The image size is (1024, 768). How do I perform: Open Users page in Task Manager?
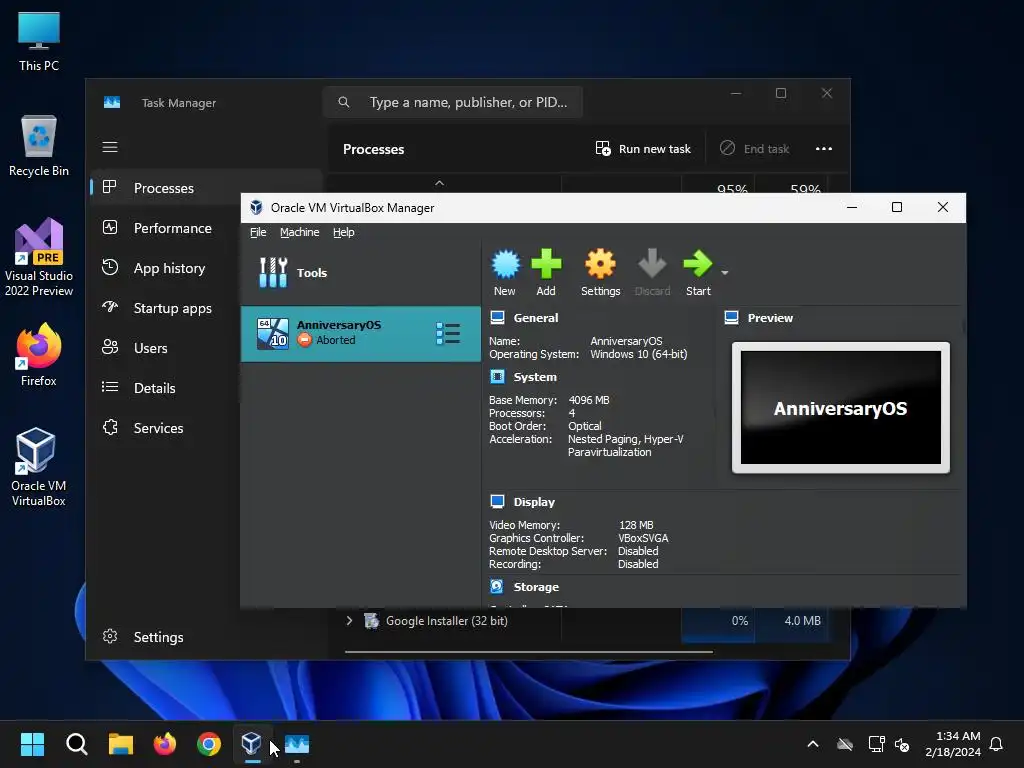click(165, 348)
